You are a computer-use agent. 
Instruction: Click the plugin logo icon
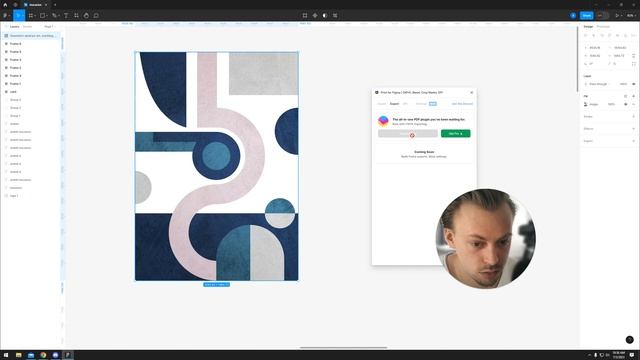click(x=383, y=121)
